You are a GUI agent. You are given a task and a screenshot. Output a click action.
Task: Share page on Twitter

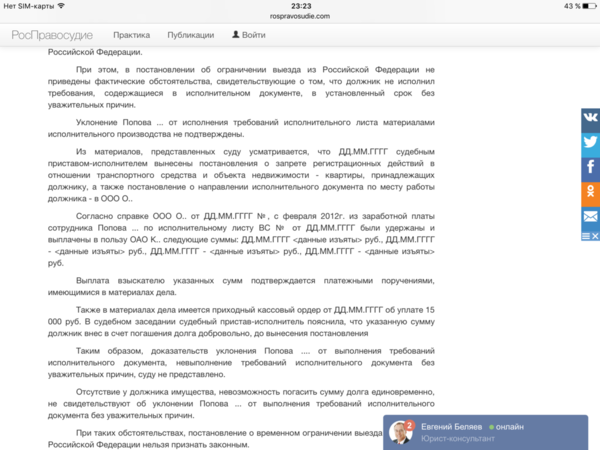pyautogui.click(x=590, y=142)
